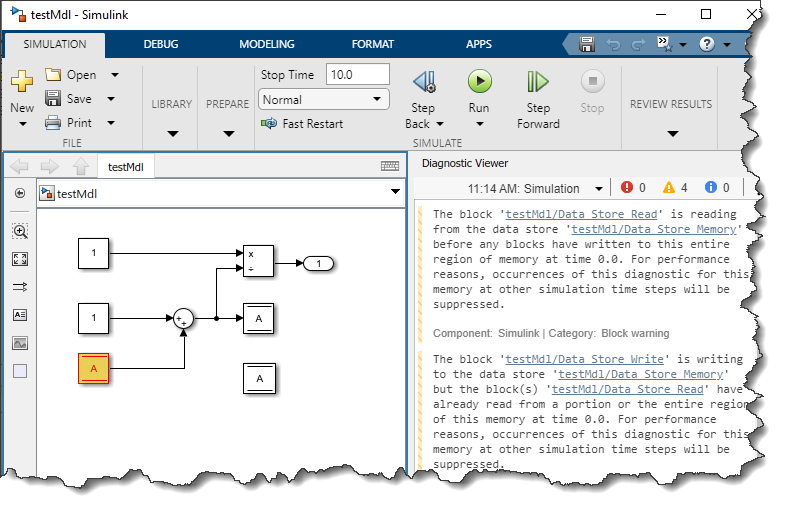The height and width of the screenshot is (512, 788).
Task: Switch to the Modeling ribbon tab
Action: pos(266,44)
